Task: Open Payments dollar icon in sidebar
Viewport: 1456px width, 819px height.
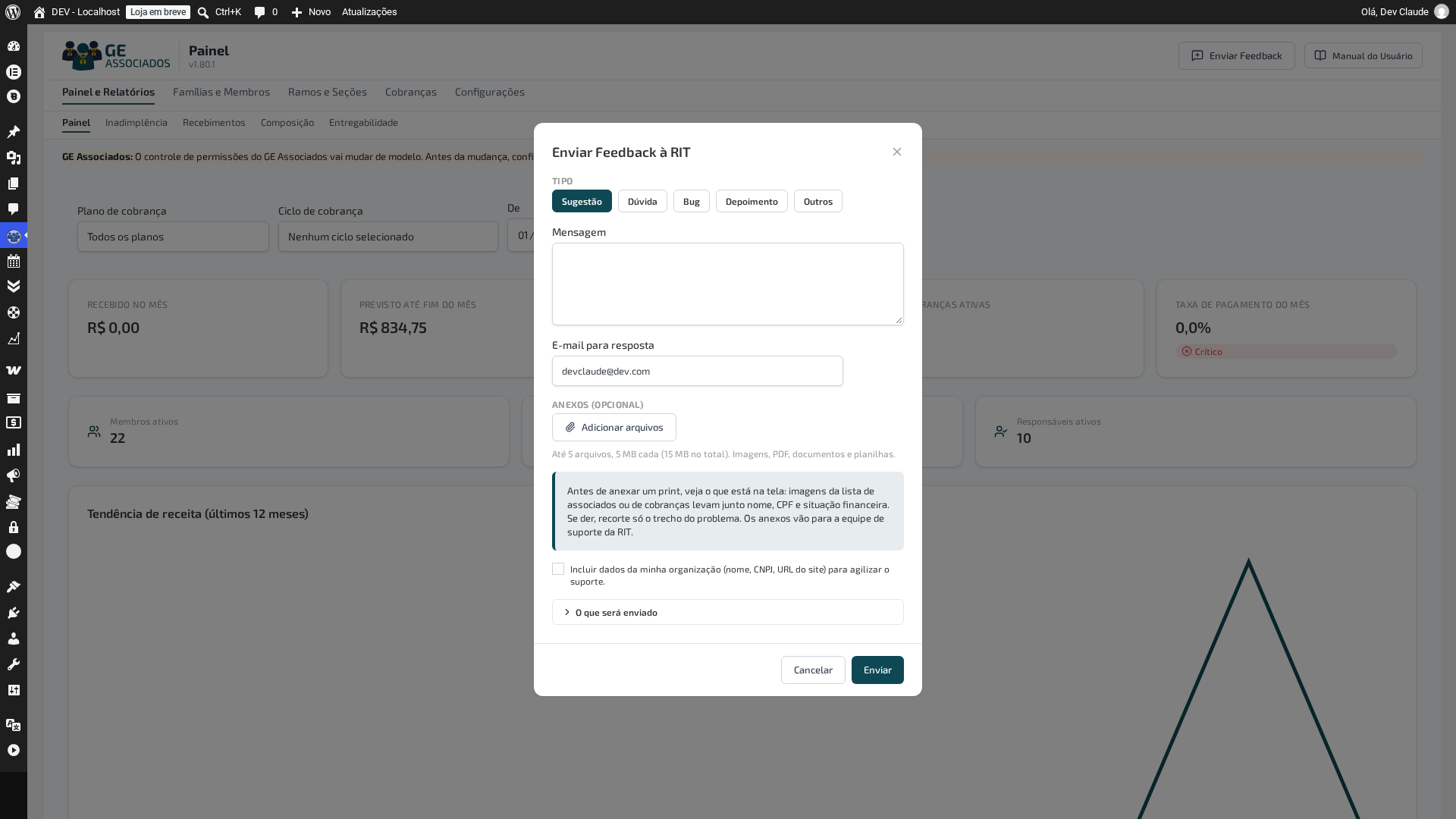Action: coord(14,423)
